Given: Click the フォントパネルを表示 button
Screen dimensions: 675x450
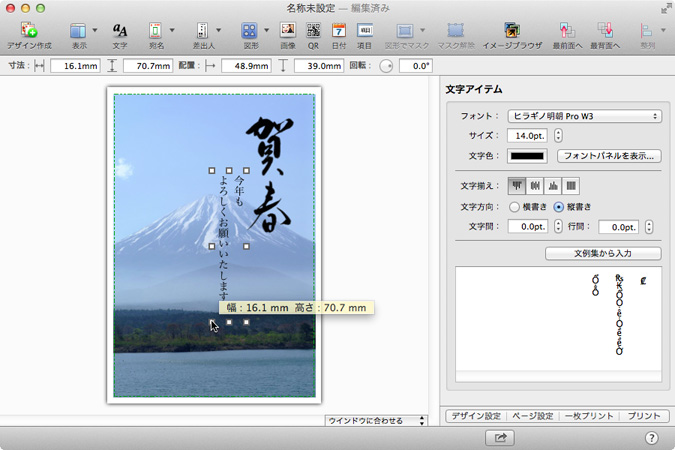Looking at the screenshot, I should click(610, 156).
